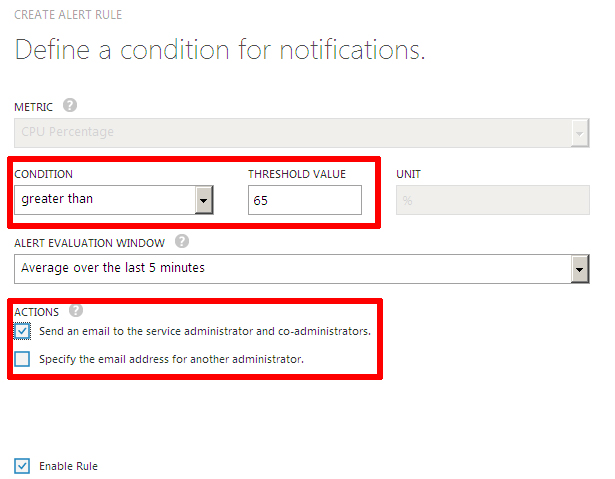Click the THRESHOLD VALUE label
615x479 pixels.
pos(297,174)
